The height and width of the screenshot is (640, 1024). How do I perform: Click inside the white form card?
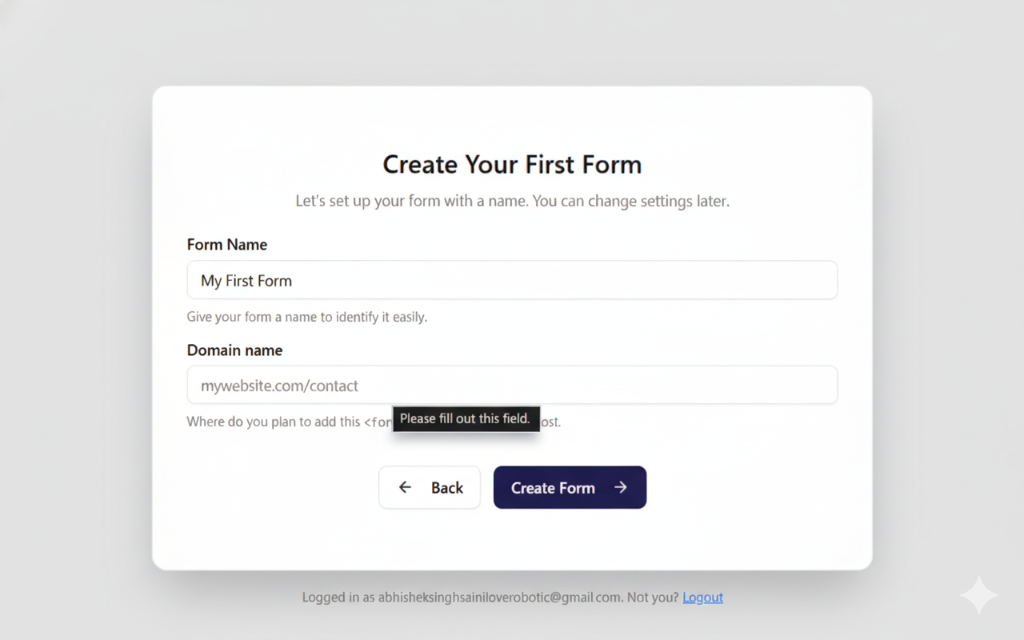pos(512,540)
